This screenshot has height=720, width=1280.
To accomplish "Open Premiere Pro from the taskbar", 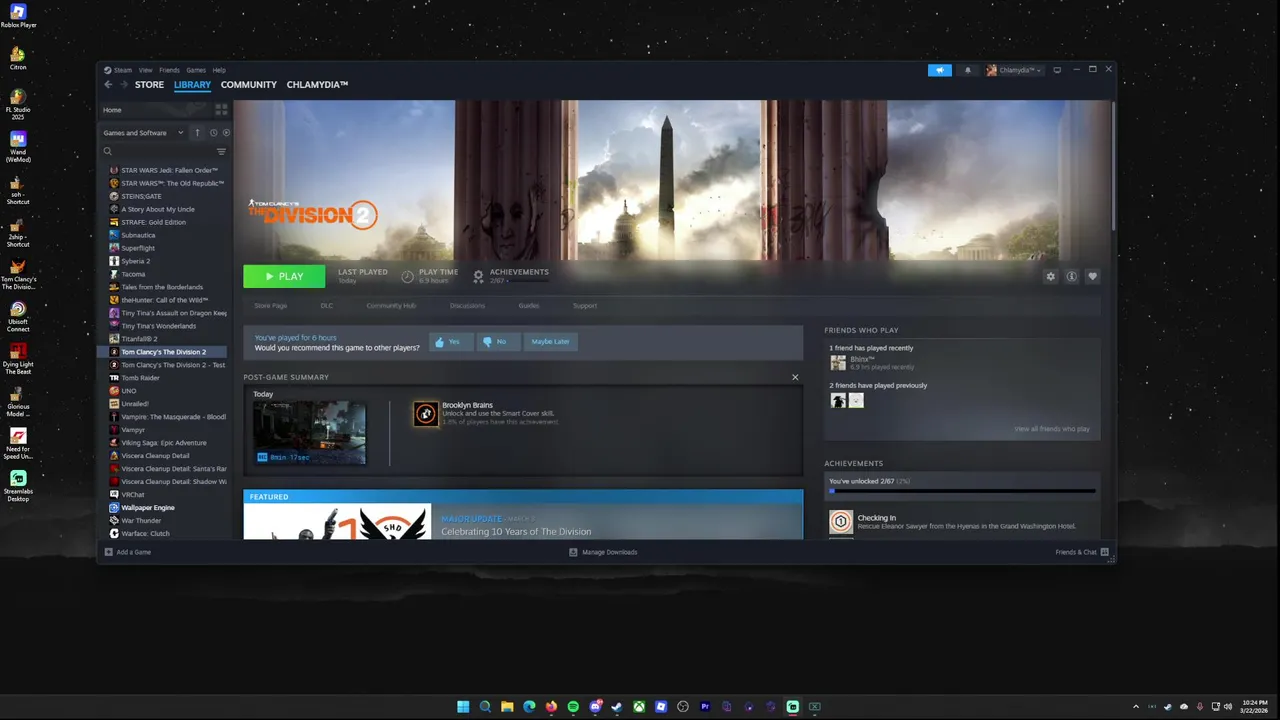I will (705, 707).
